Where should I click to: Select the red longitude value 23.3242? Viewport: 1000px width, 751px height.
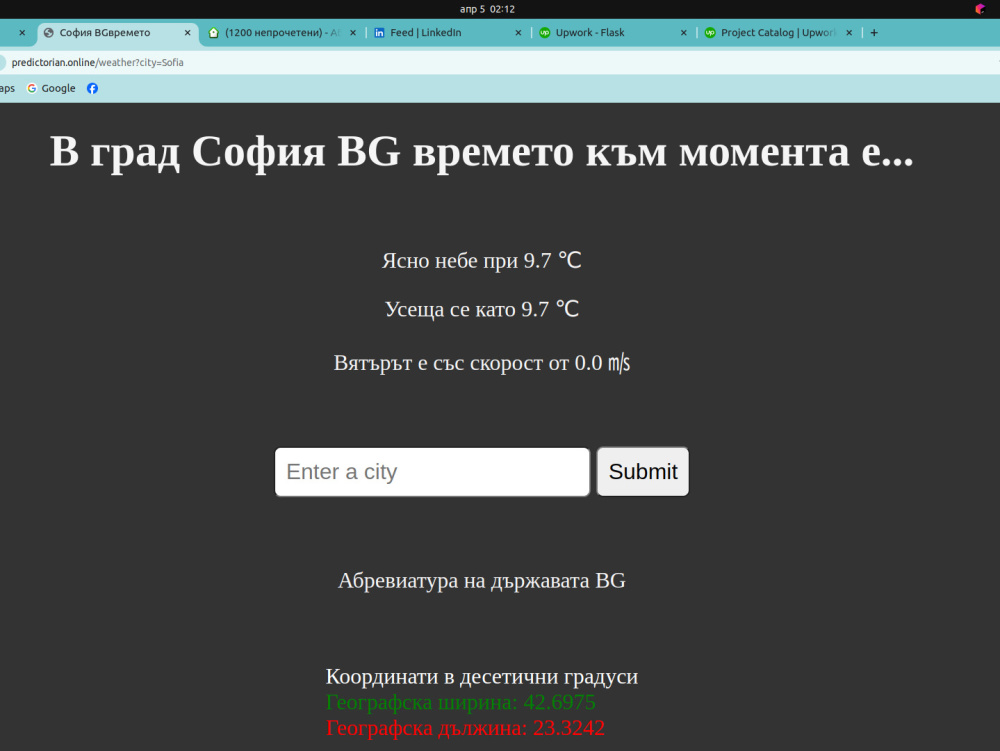pos(569,727)
